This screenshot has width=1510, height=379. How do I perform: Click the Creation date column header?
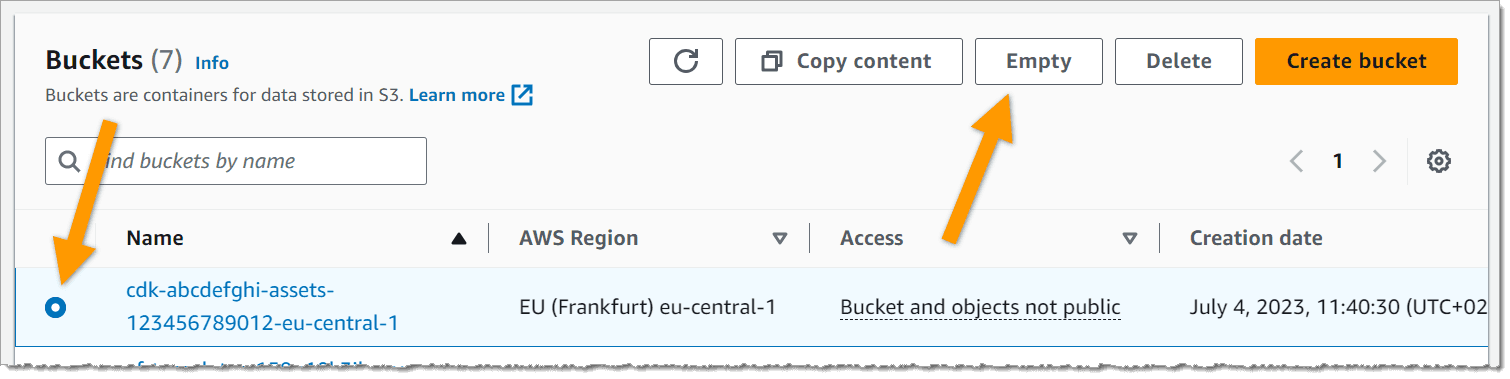[1256, 238]
